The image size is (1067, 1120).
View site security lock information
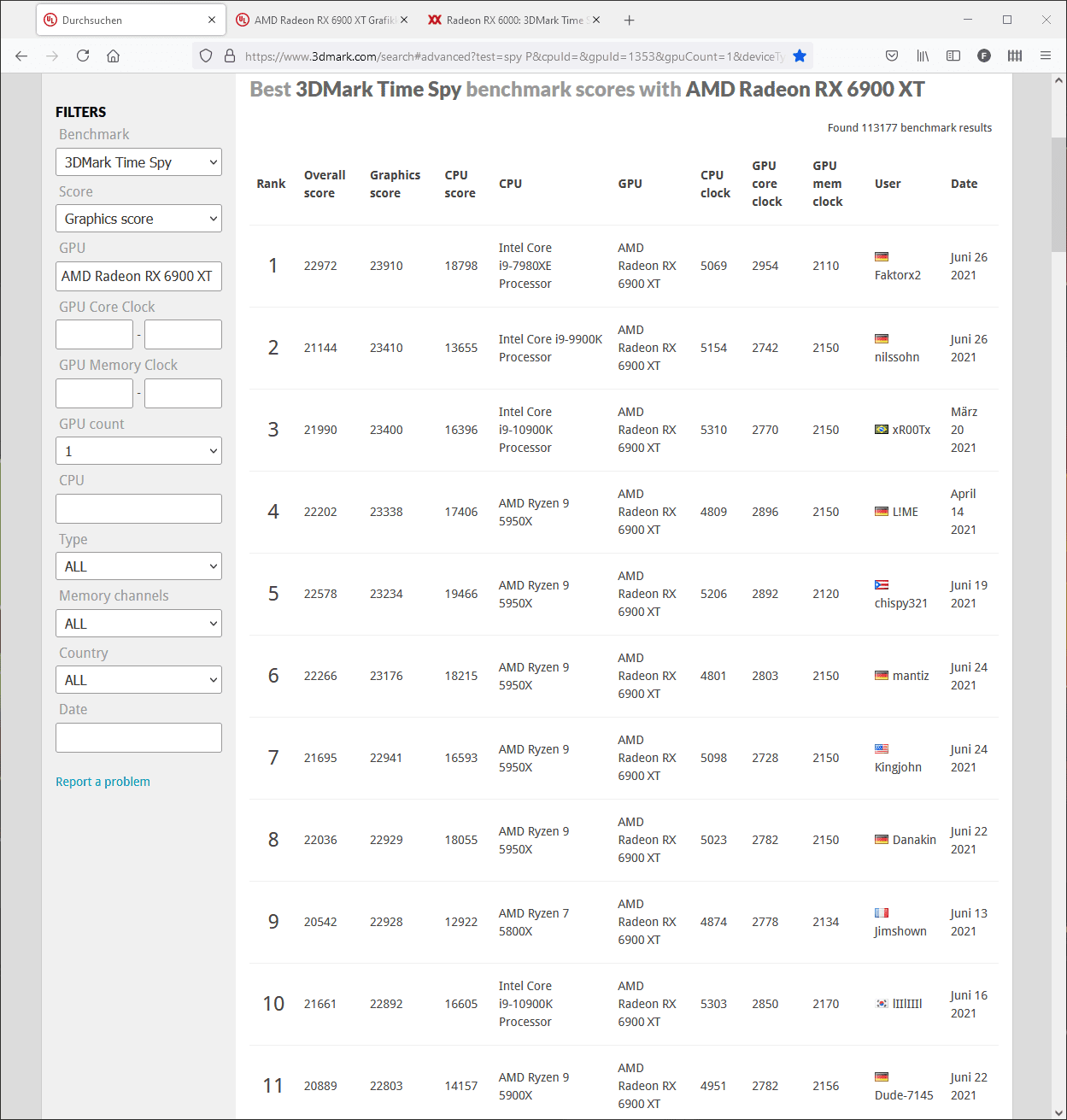[229, 56]
